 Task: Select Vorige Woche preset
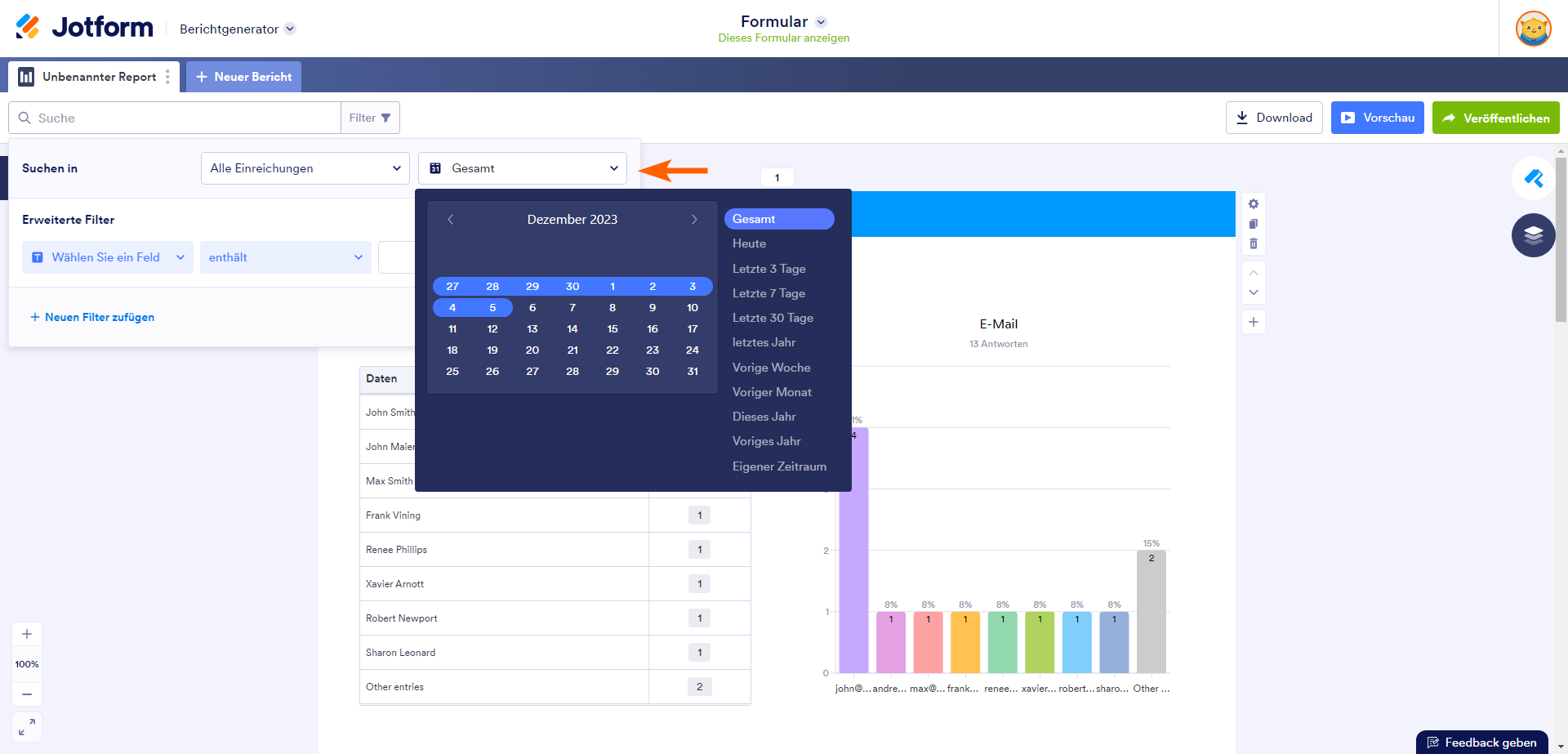[x=771, y=368]
